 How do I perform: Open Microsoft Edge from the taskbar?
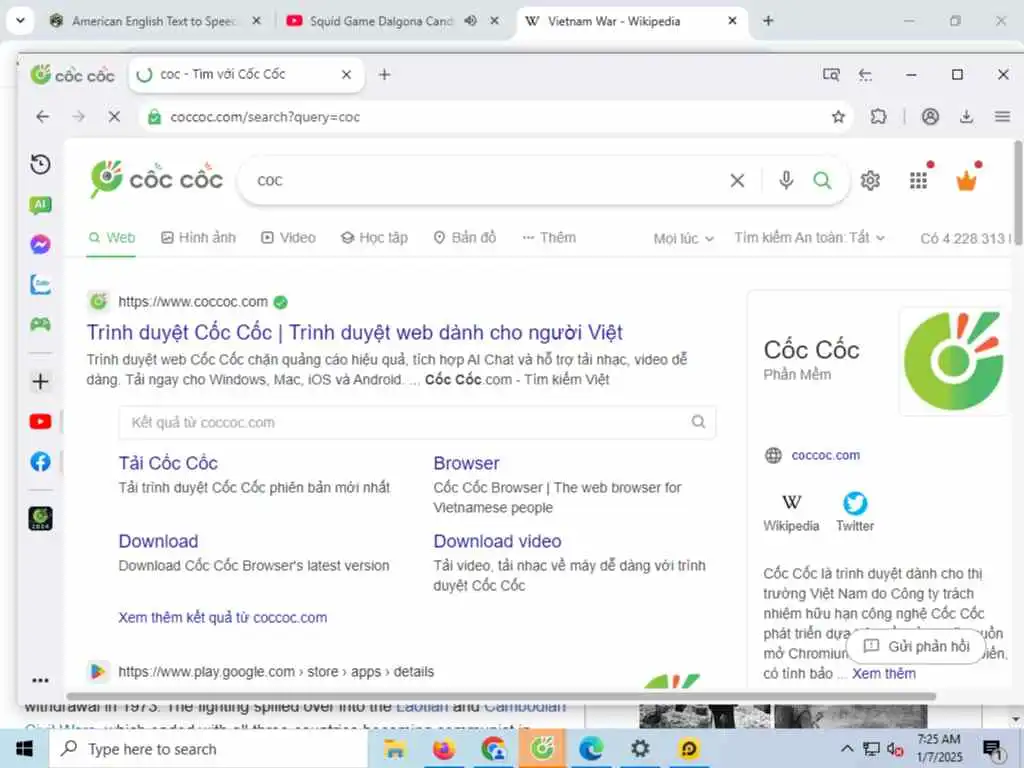tap(590, 748)
